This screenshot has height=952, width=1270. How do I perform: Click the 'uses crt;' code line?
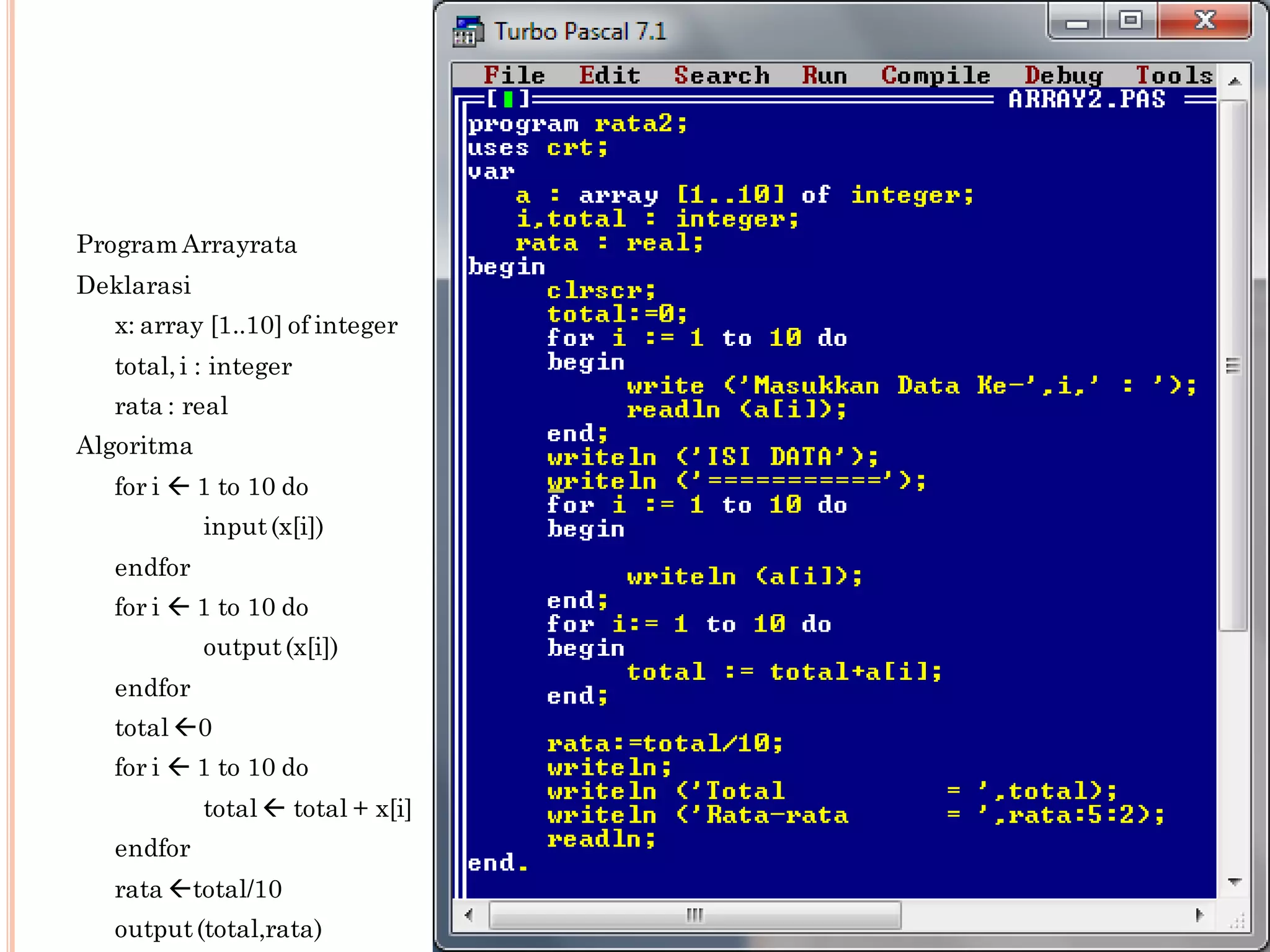pos(538,148)
